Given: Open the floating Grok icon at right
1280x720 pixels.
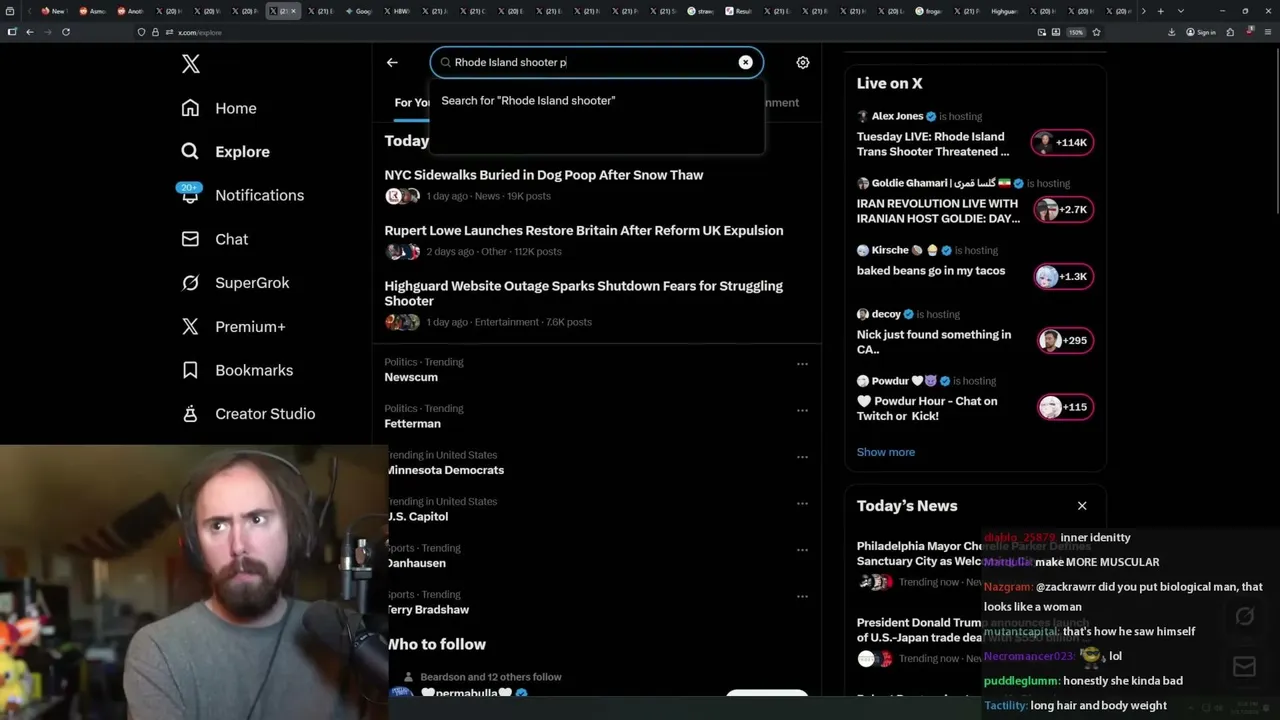Looking at the screenshot, I should pos(1245,616).
